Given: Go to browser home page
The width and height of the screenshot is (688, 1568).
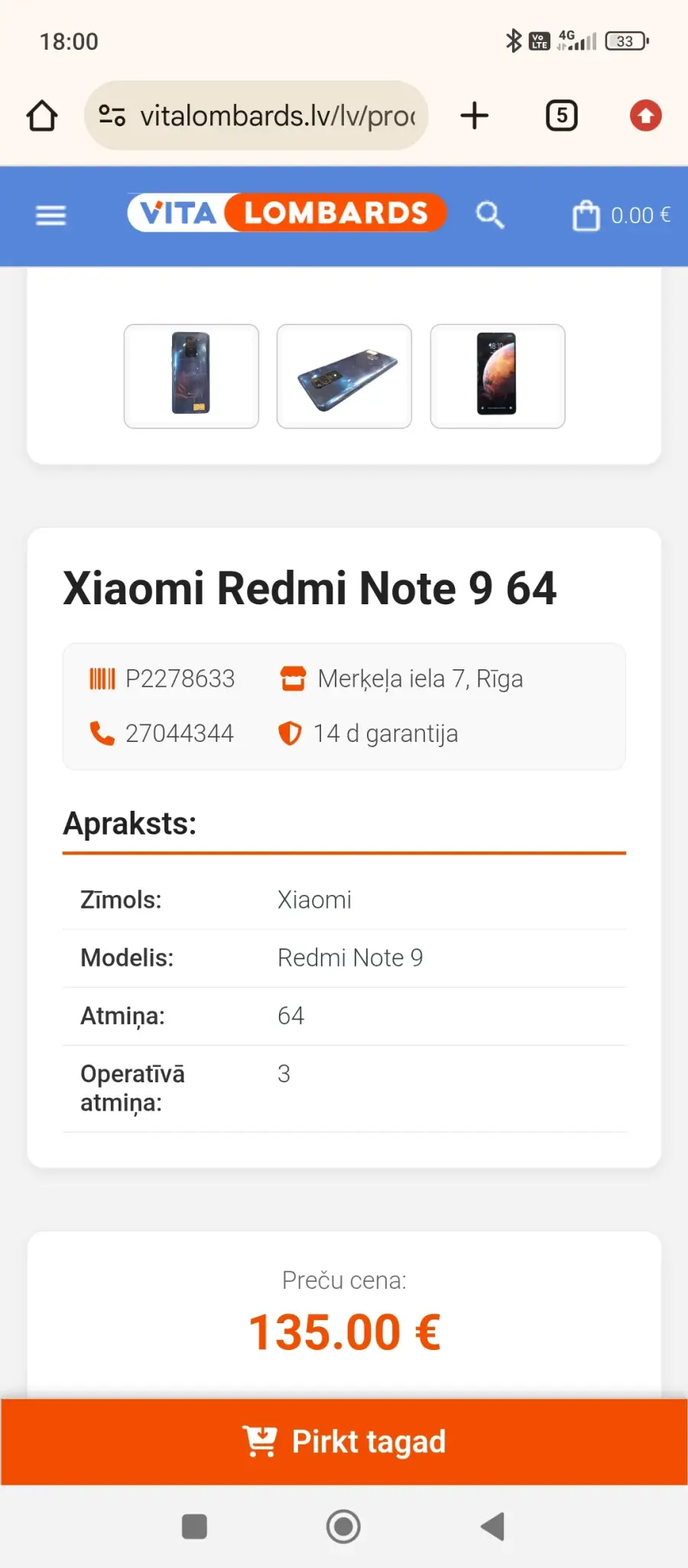Looking at the screenshot, I should coord(42,116).
